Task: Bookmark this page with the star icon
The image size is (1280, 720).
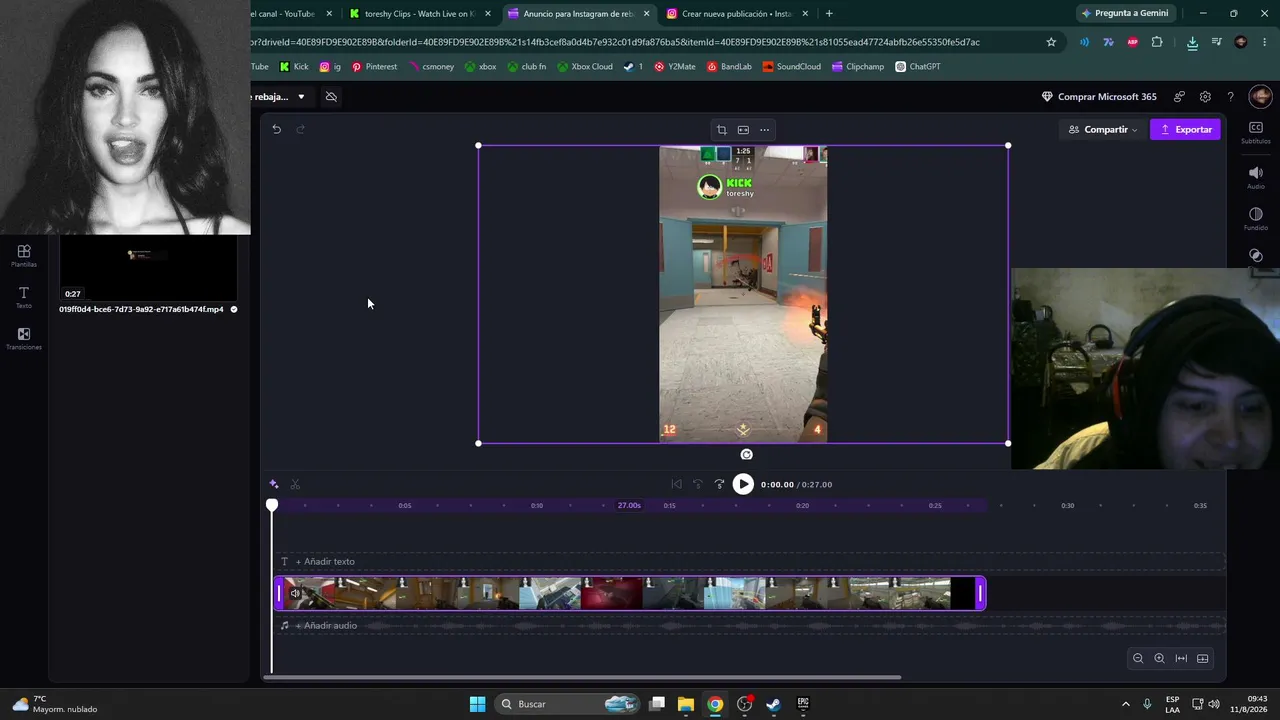Action: pos(1051,42)
